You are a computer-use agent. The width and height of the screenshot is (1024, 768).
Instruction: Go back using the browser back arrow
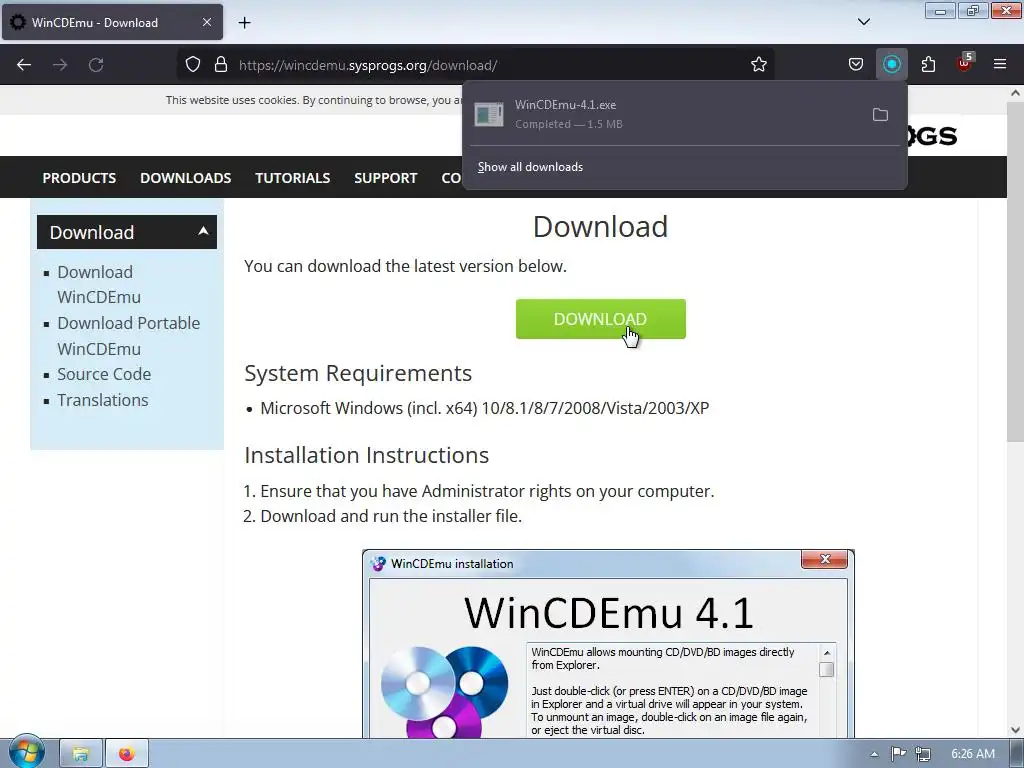(24, 65)
